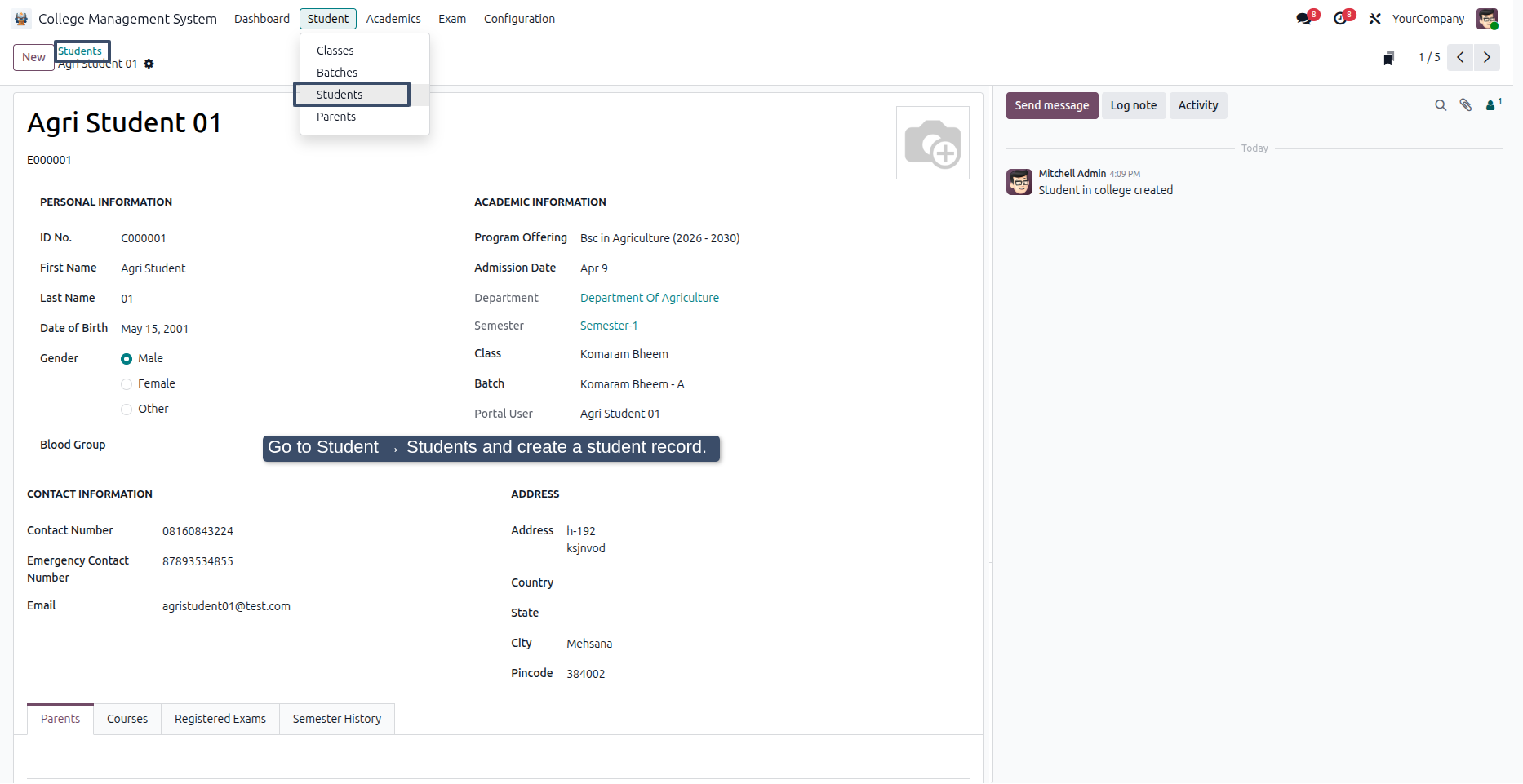1523x784 pixels.
Task: Open the followers icon in chatter
Action: [1493, 104]
